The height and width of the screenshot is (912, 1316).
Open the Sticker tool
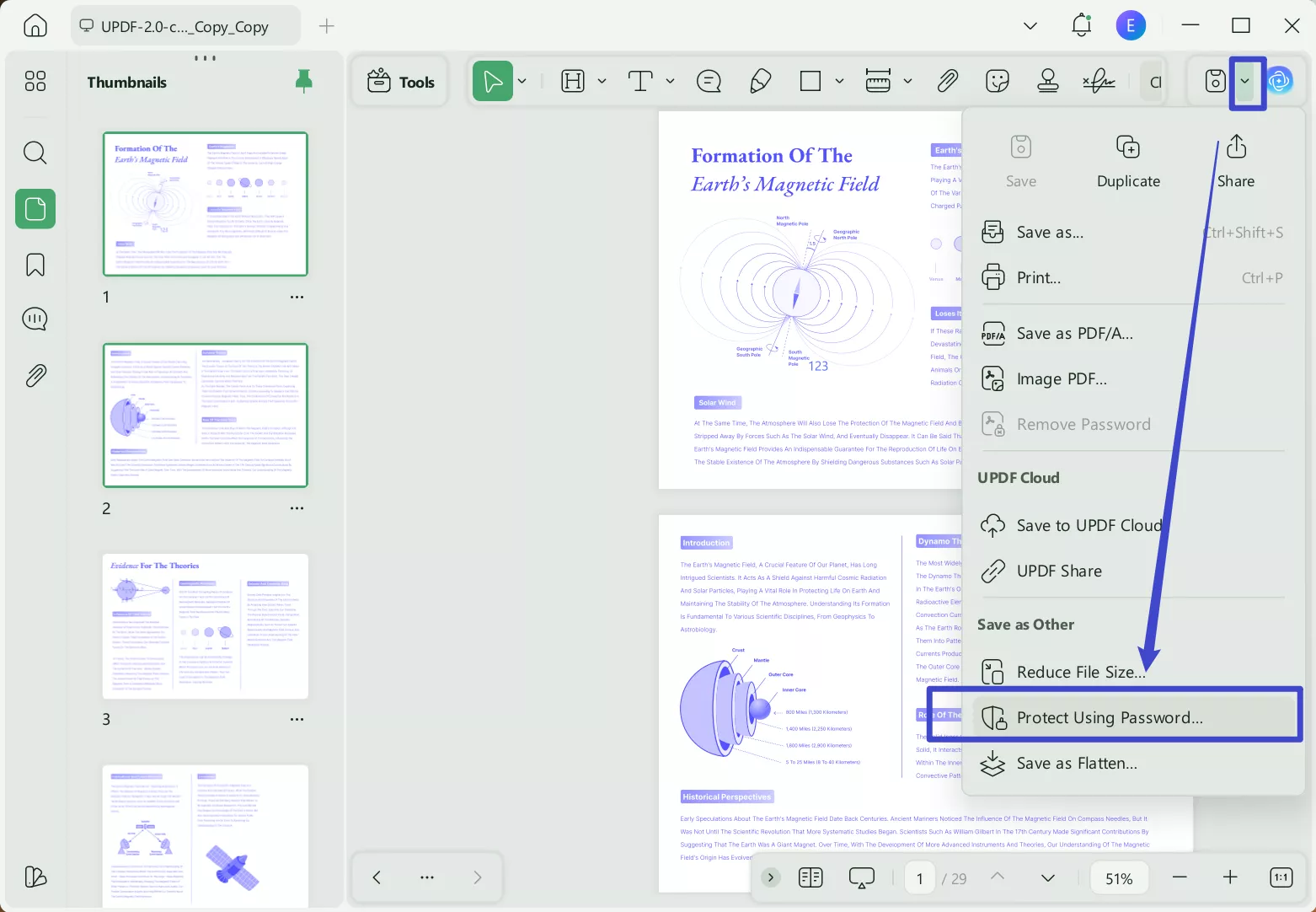(x=998, y=81)
